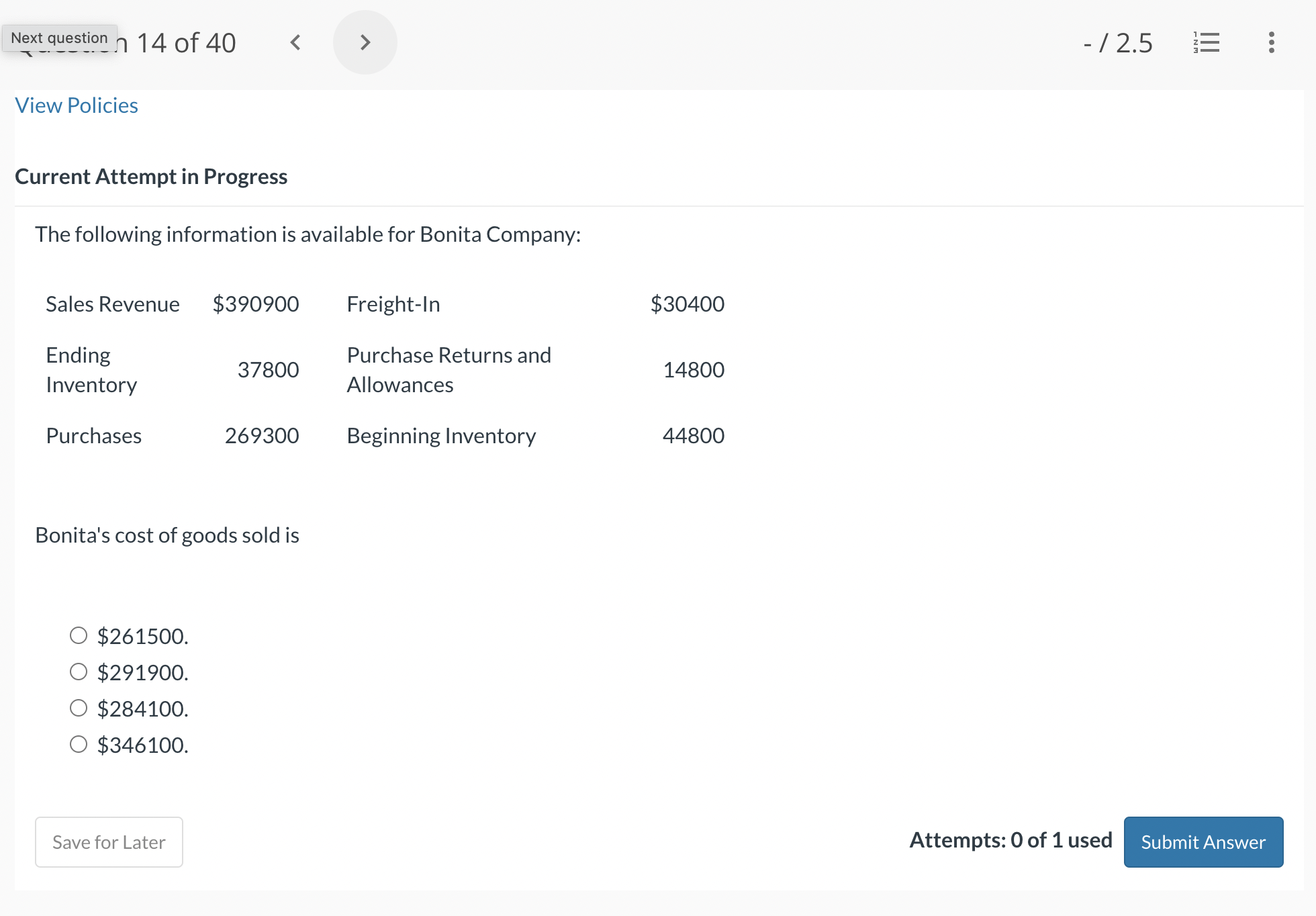This screenshot has width=1316, height=916.
Task: Click the Sales Revenue $390900 value
Action: click(x=256, y=304)
